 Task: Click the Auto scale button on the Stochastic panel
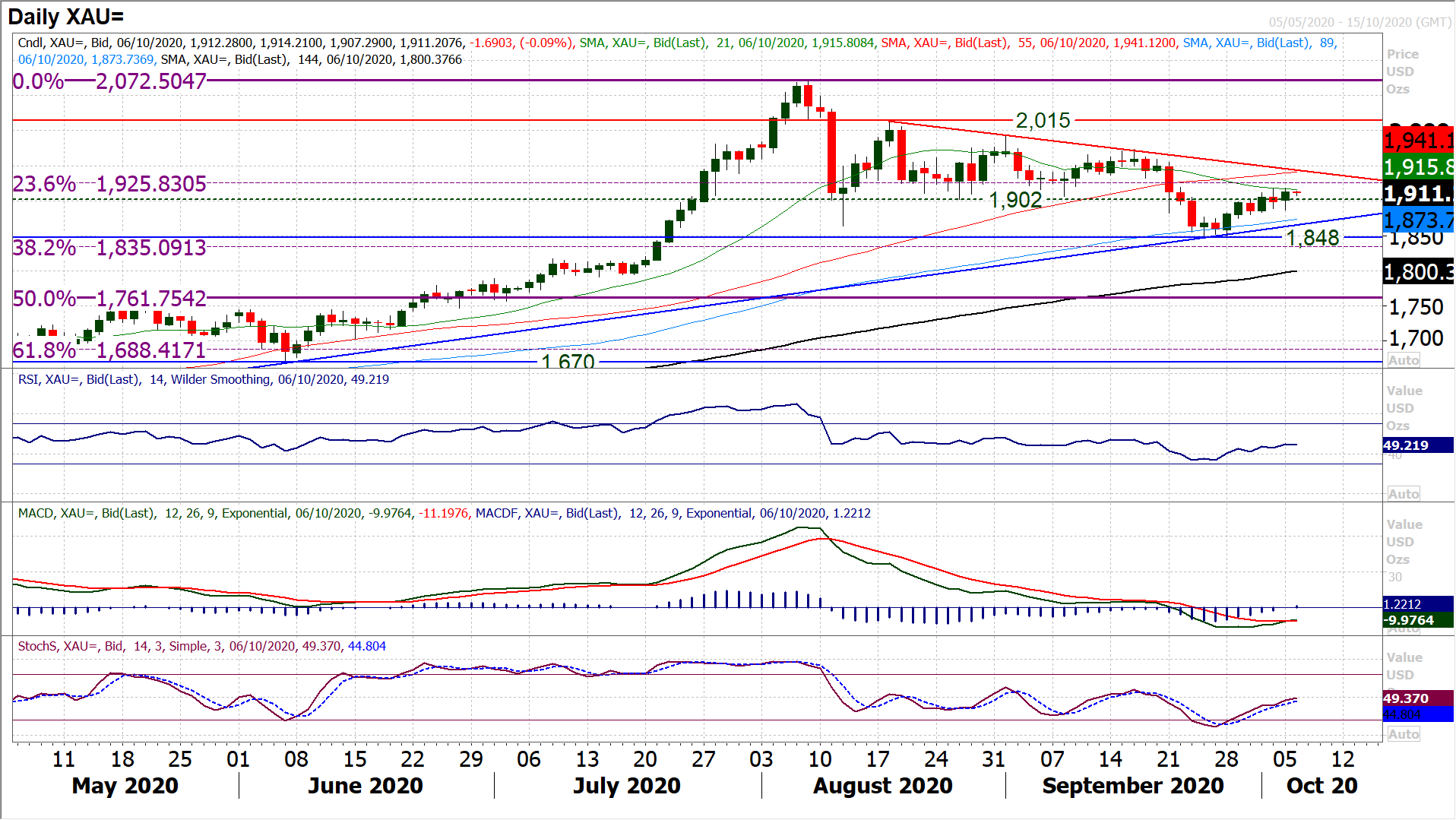pyautogui.click(x=1403, y=734)
